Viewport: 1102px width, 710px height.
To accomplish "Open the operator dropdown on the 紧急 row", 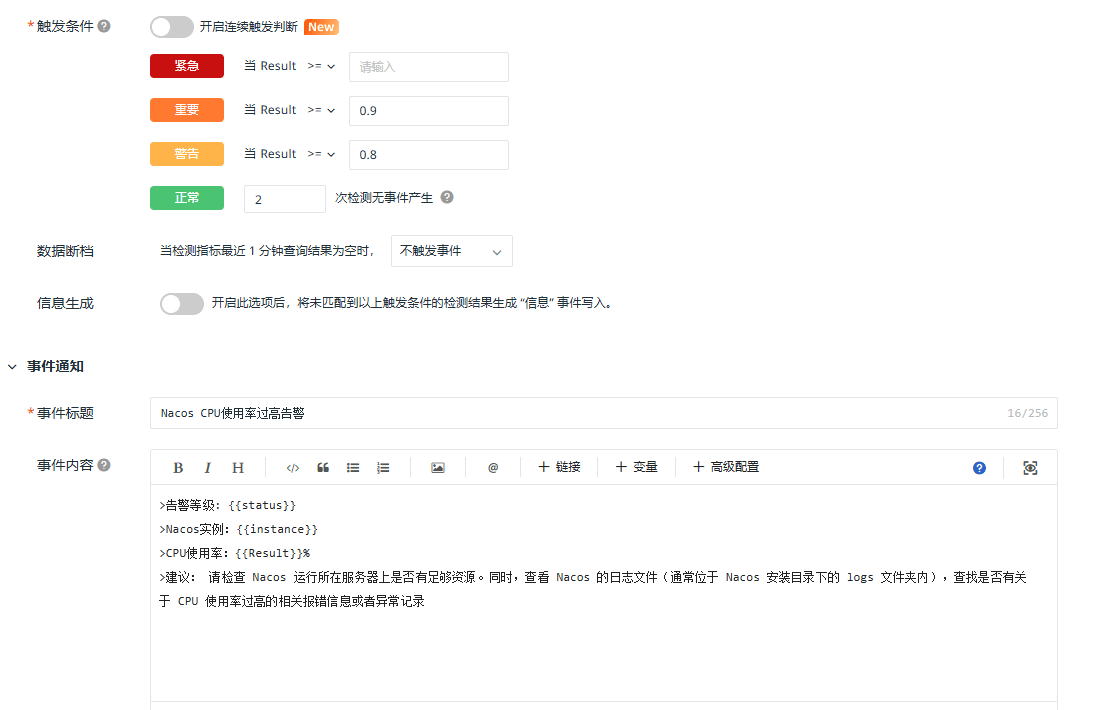I will pos(321,66).
